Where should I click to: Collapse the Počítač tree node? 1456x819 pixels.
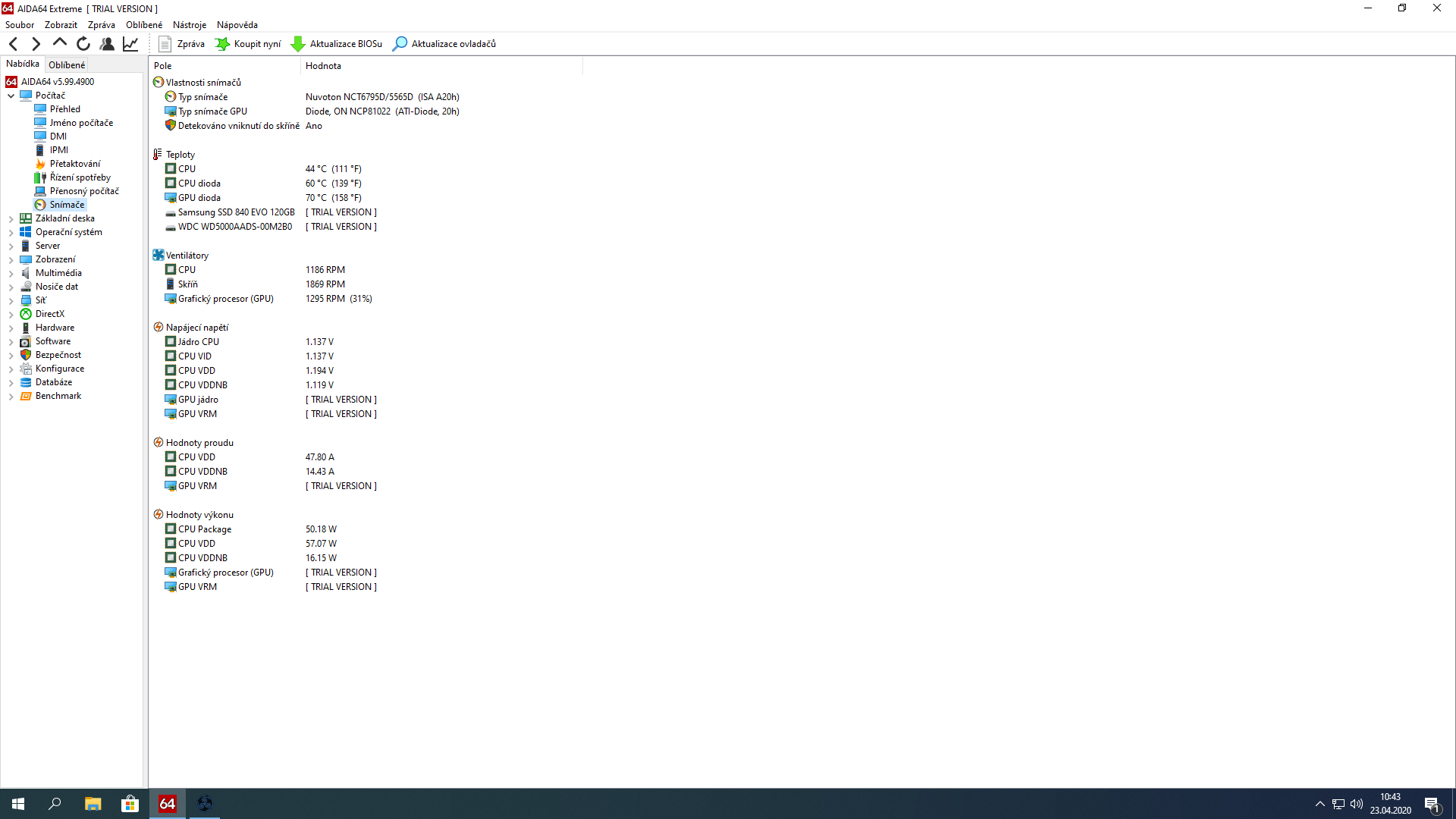tap(11, 96)
